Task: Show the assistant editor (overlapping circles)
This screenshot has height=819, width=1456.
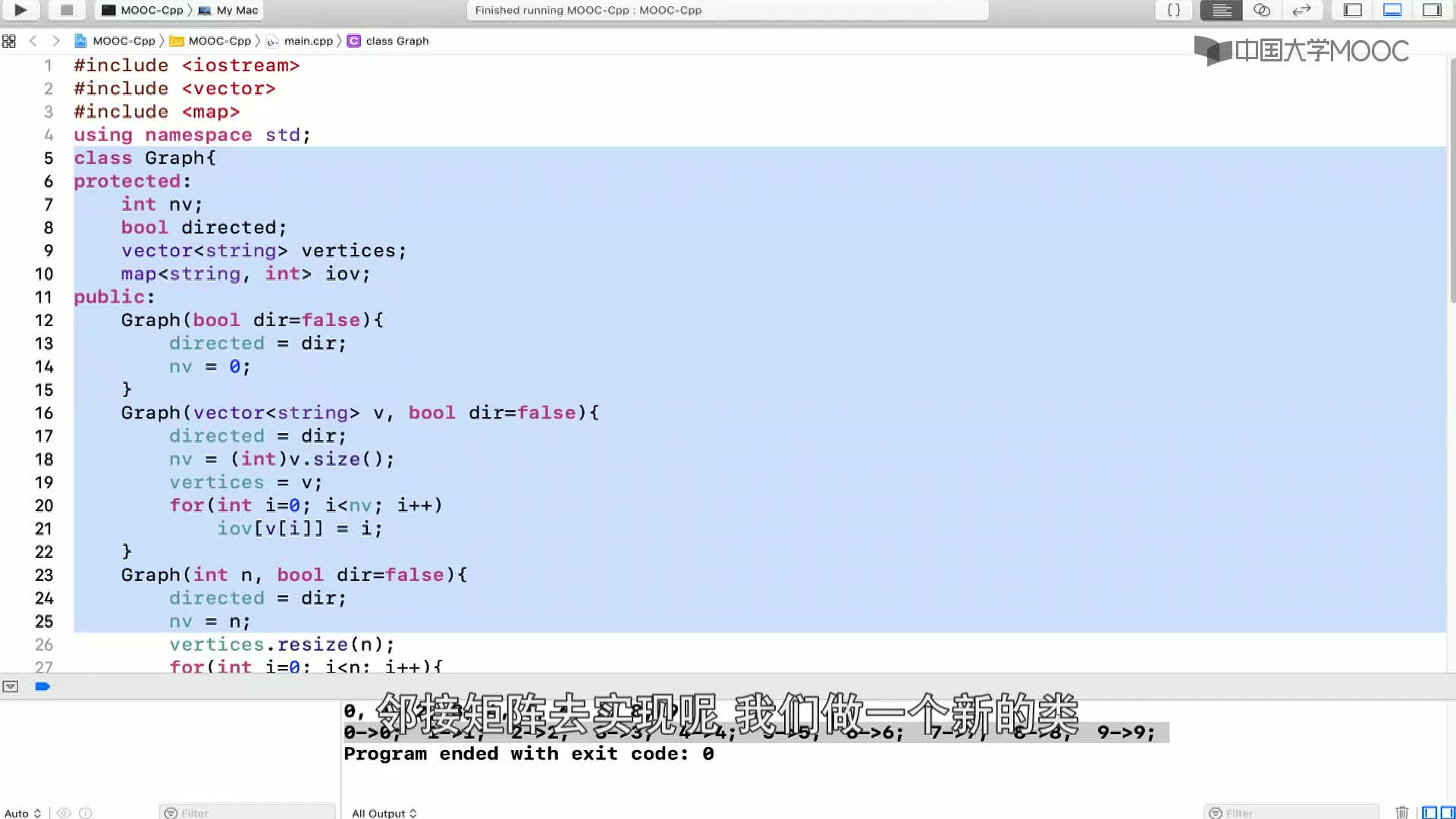Action: point(1261,10)
